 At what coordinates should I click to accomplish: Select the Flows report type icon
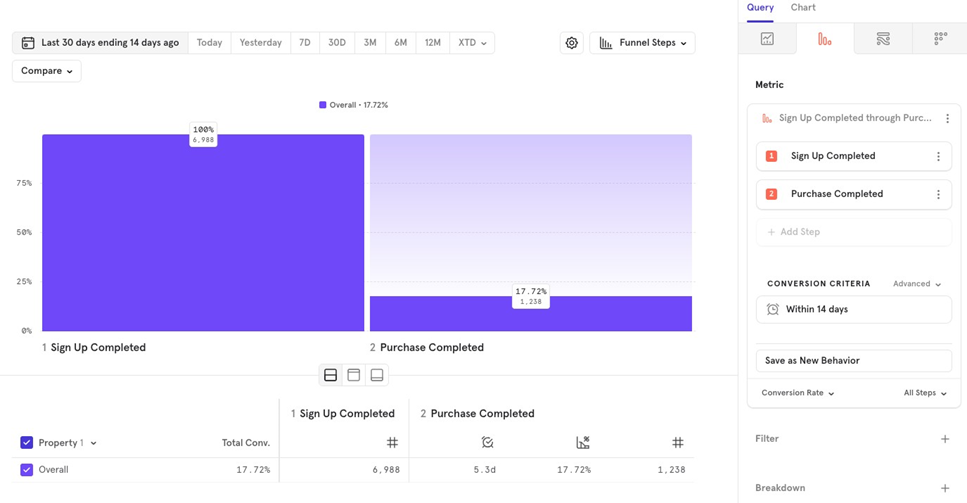pyautogui.click(x=882, y=39)
